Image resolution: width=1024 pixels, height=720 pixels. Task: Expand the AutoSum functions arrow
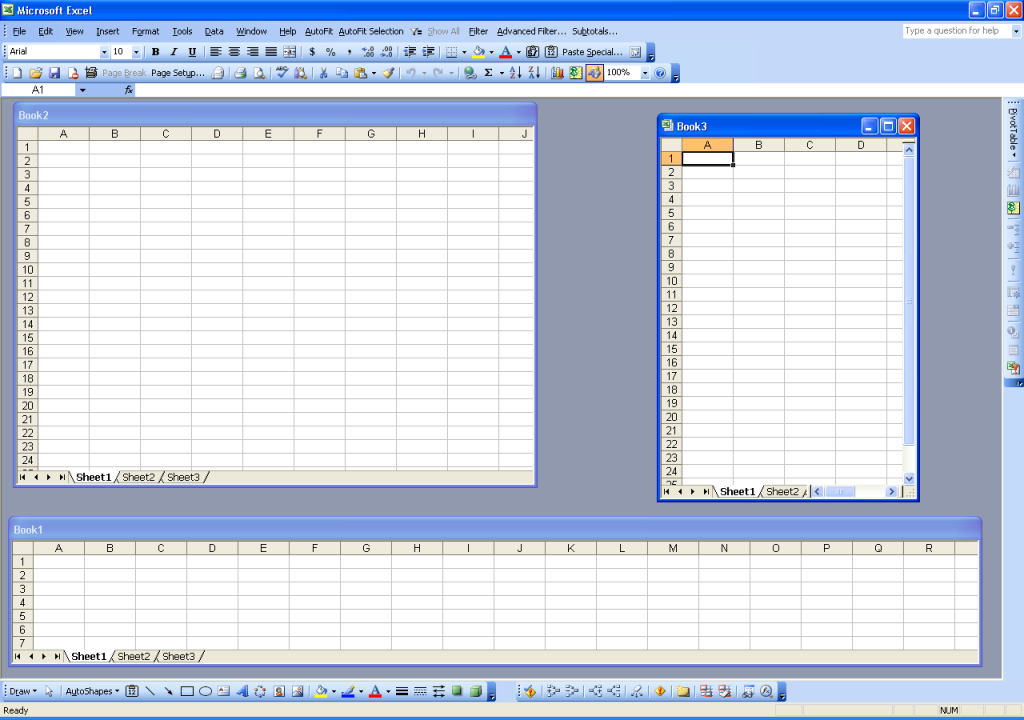coord(502,73)
